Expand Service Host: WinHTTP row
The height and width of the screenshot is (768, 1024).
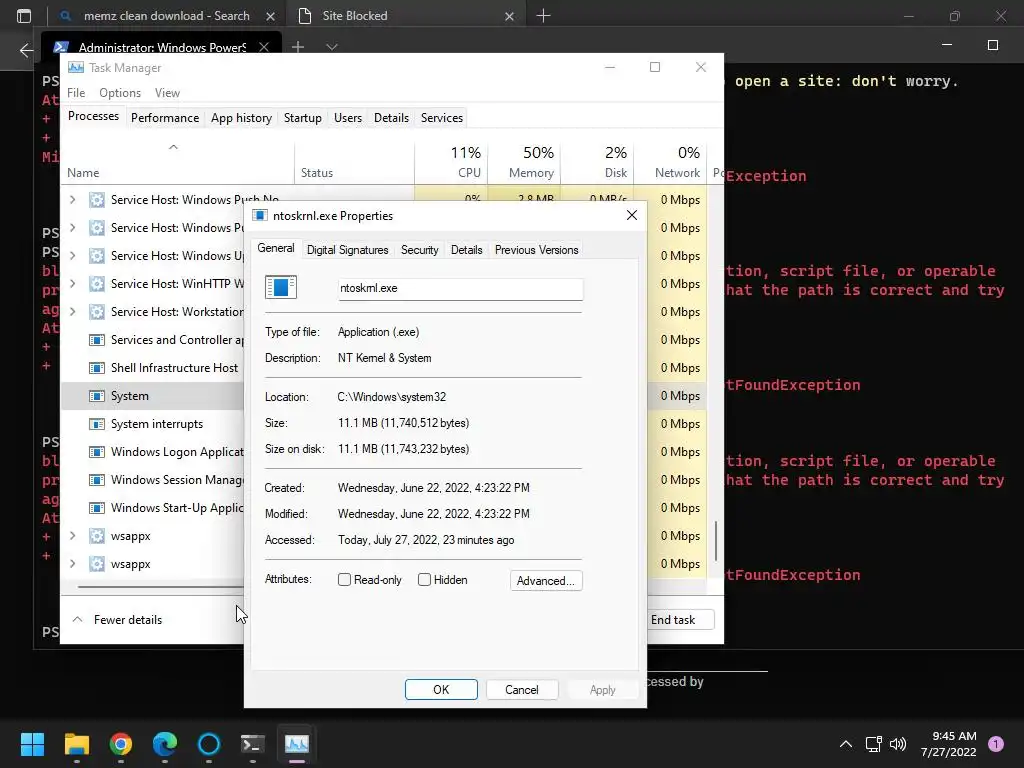click(72, 283)
